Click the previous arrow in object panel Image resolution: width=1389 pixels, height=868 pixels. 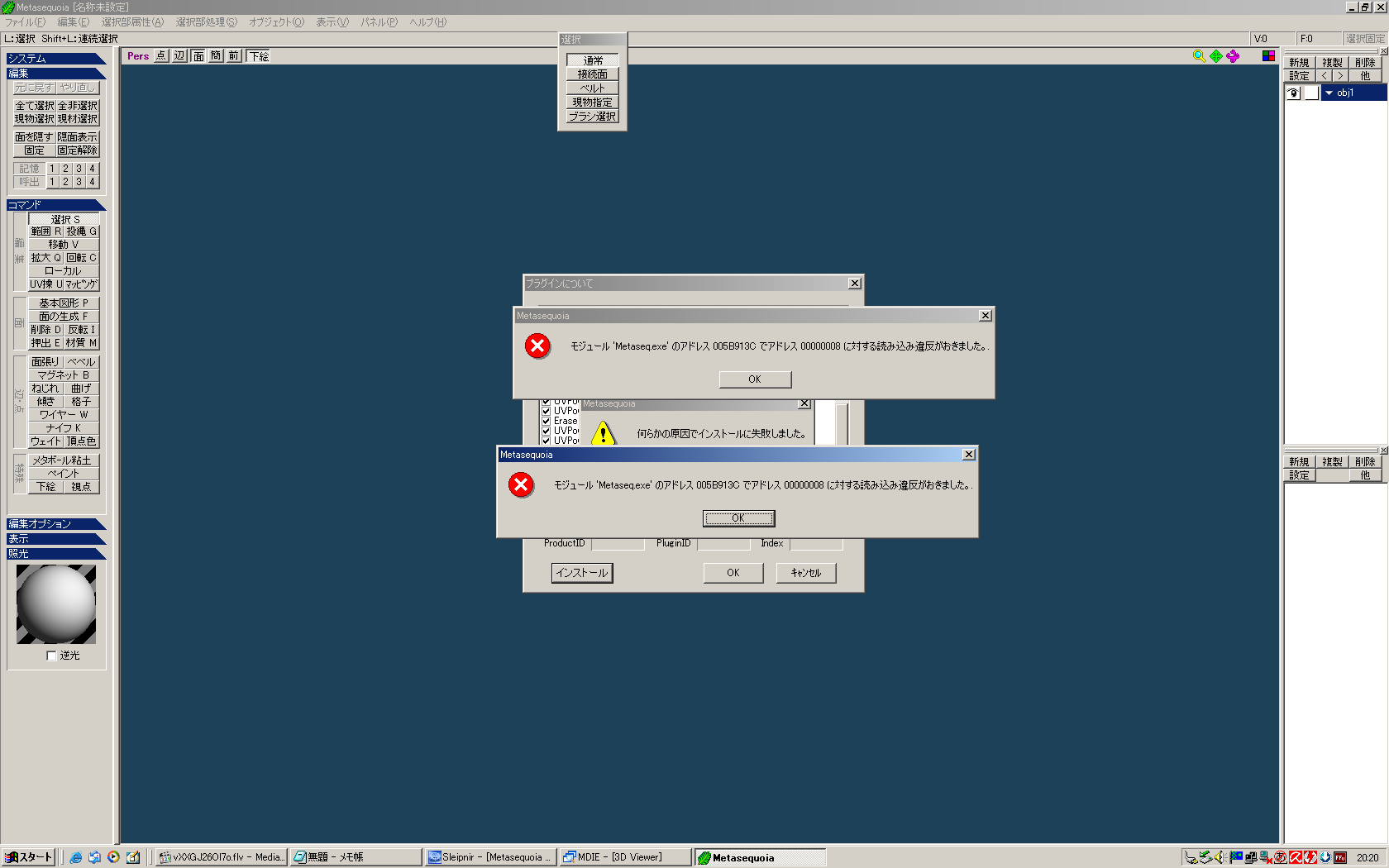[1324, 75]
